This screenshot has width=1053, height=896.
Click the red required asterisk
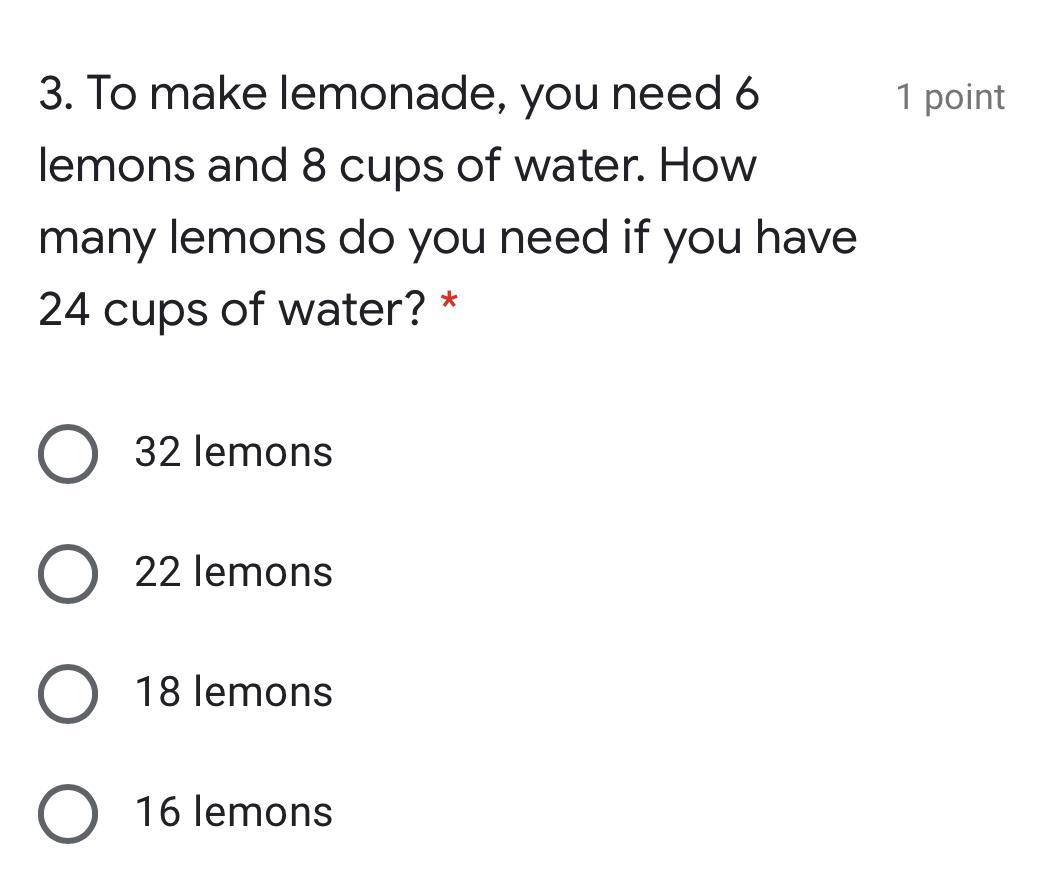click(x=449, y=300)
